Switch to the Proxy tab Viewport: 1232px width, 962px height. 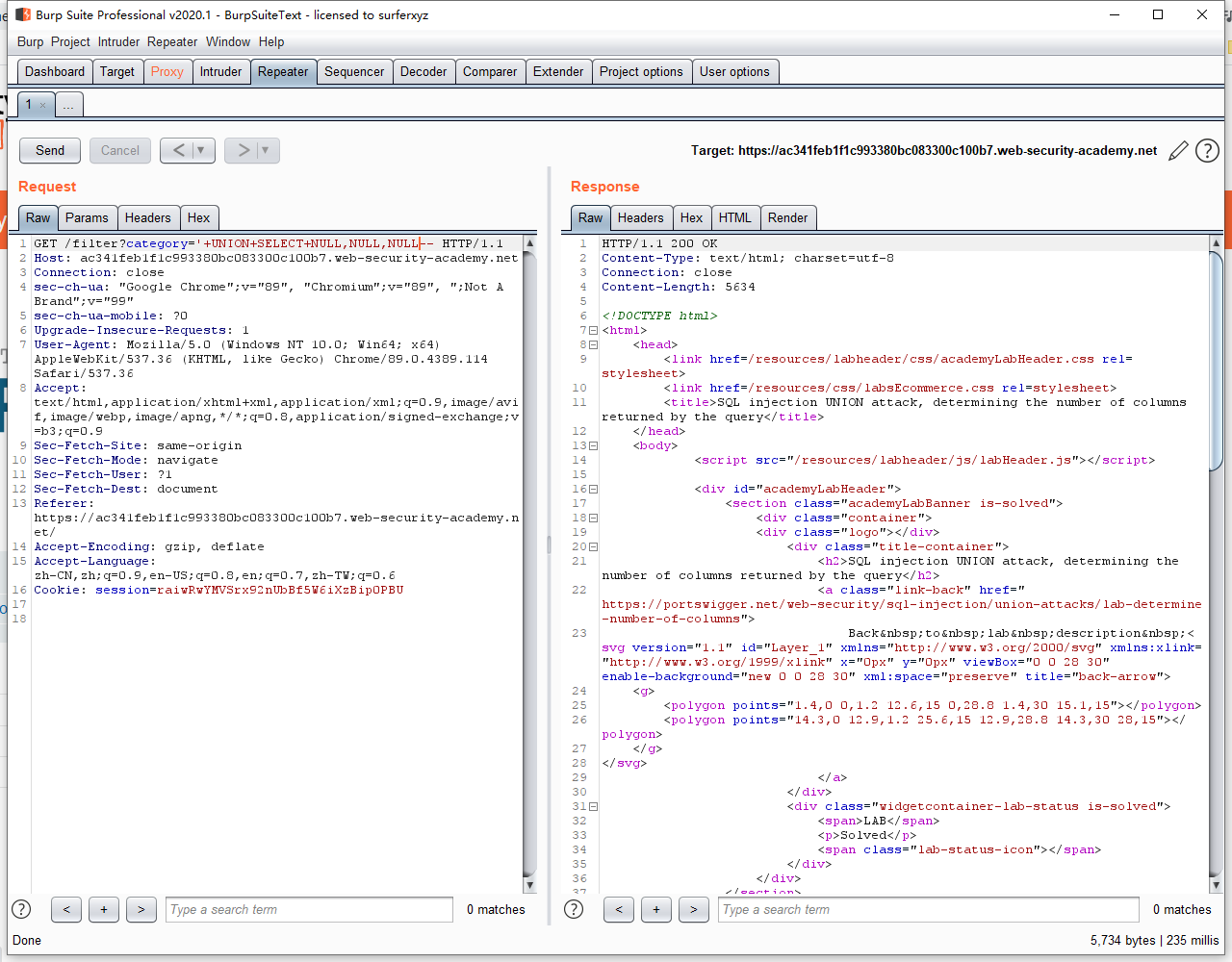(x=167, y=71)
